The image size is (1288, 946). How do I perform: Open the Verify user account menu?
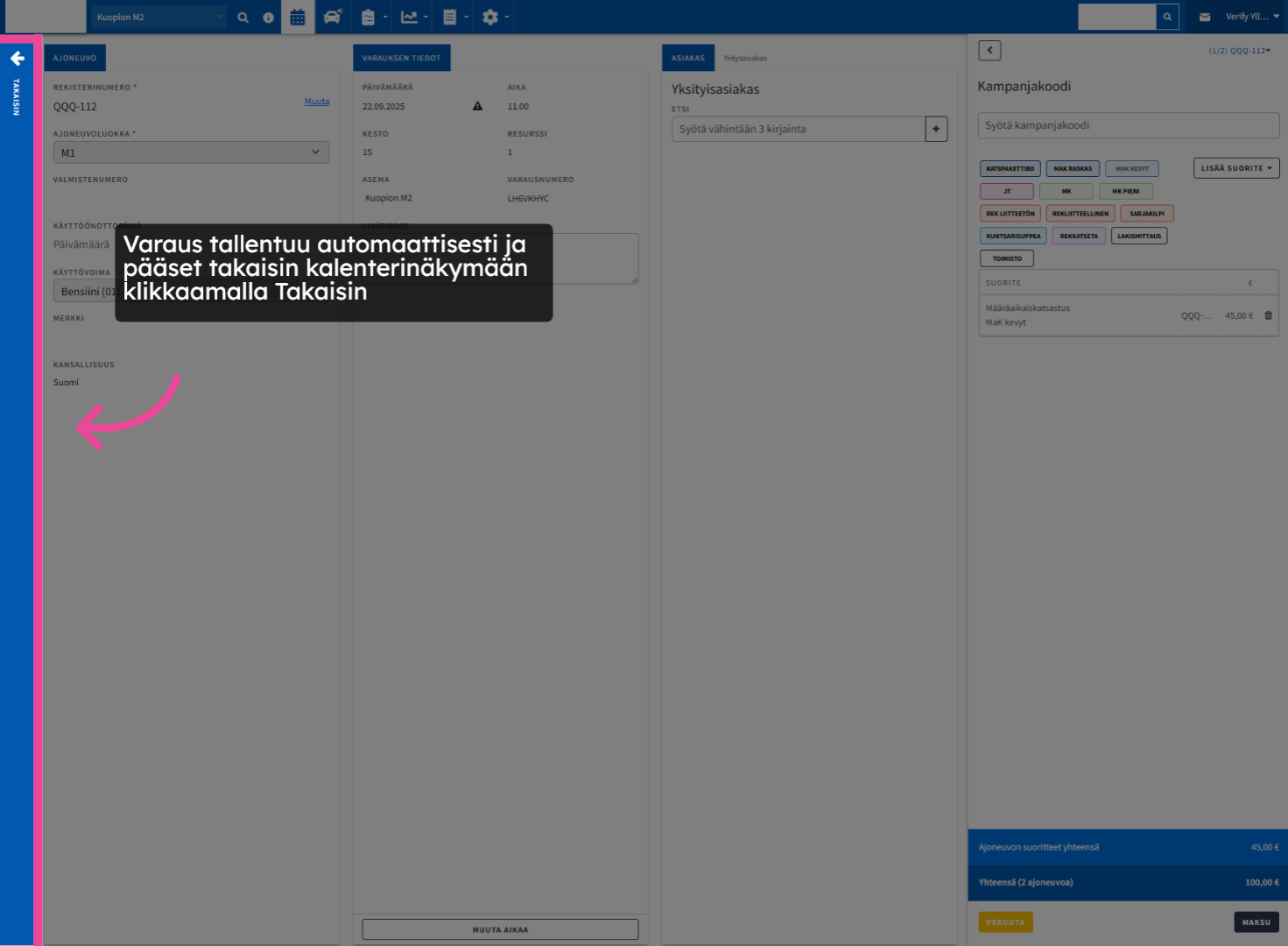click(x=1252, y=17)
